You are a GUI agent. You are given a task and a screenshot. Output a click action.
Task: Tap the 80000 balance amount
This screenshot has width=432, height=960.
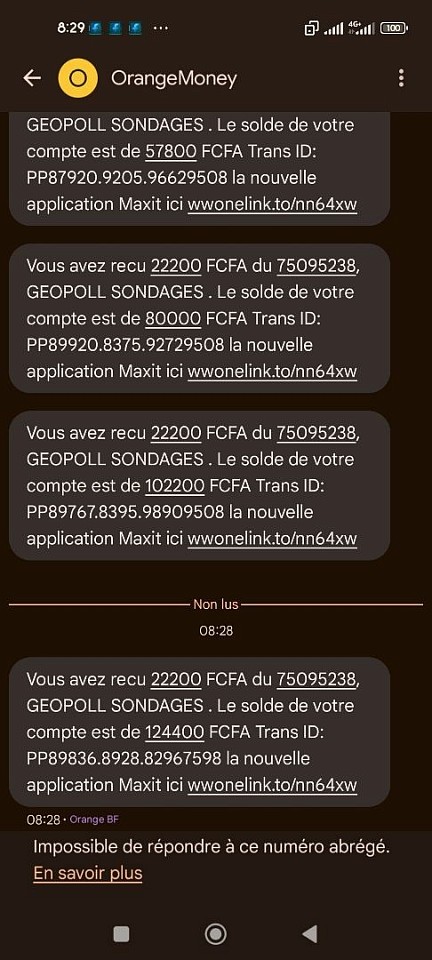[173, 318]
